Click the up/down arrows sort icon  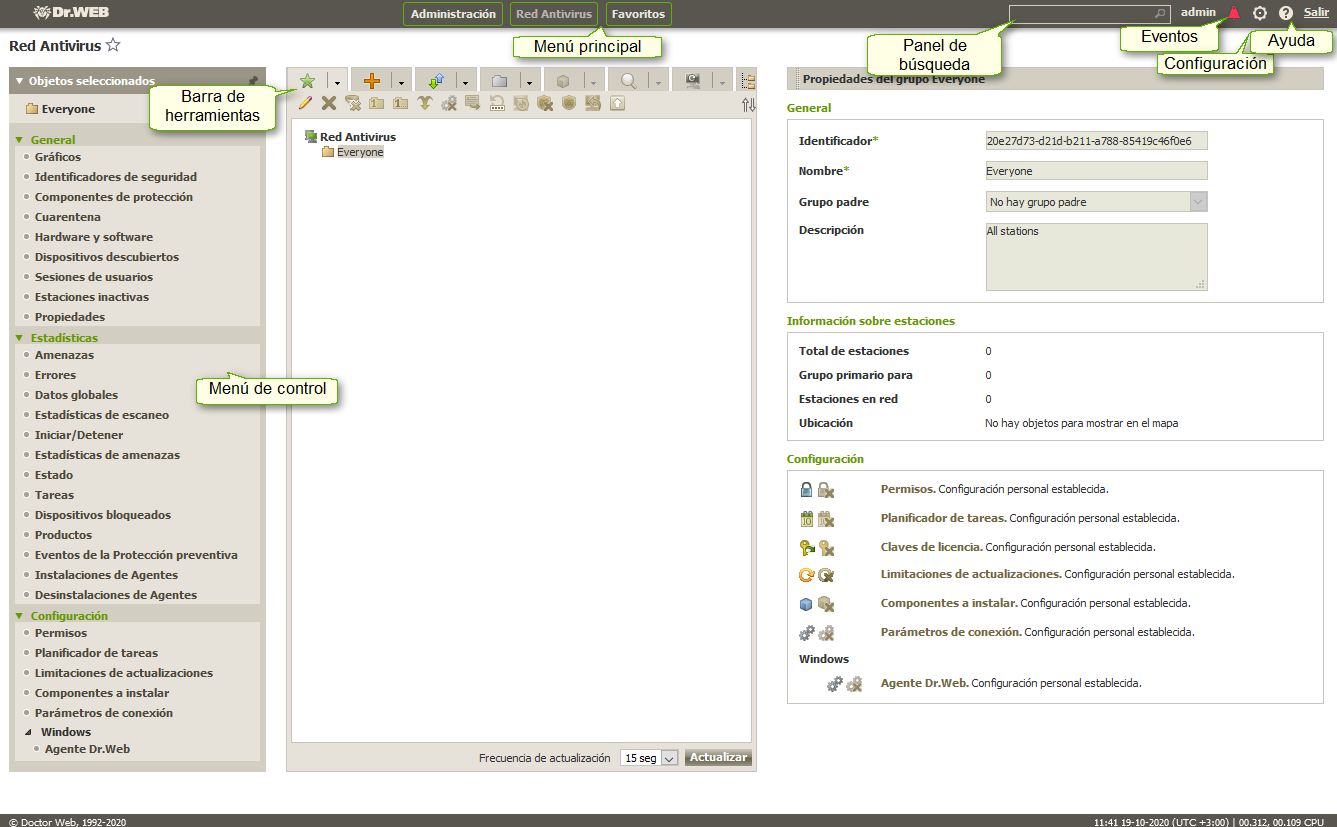click(x=748, y=104)
